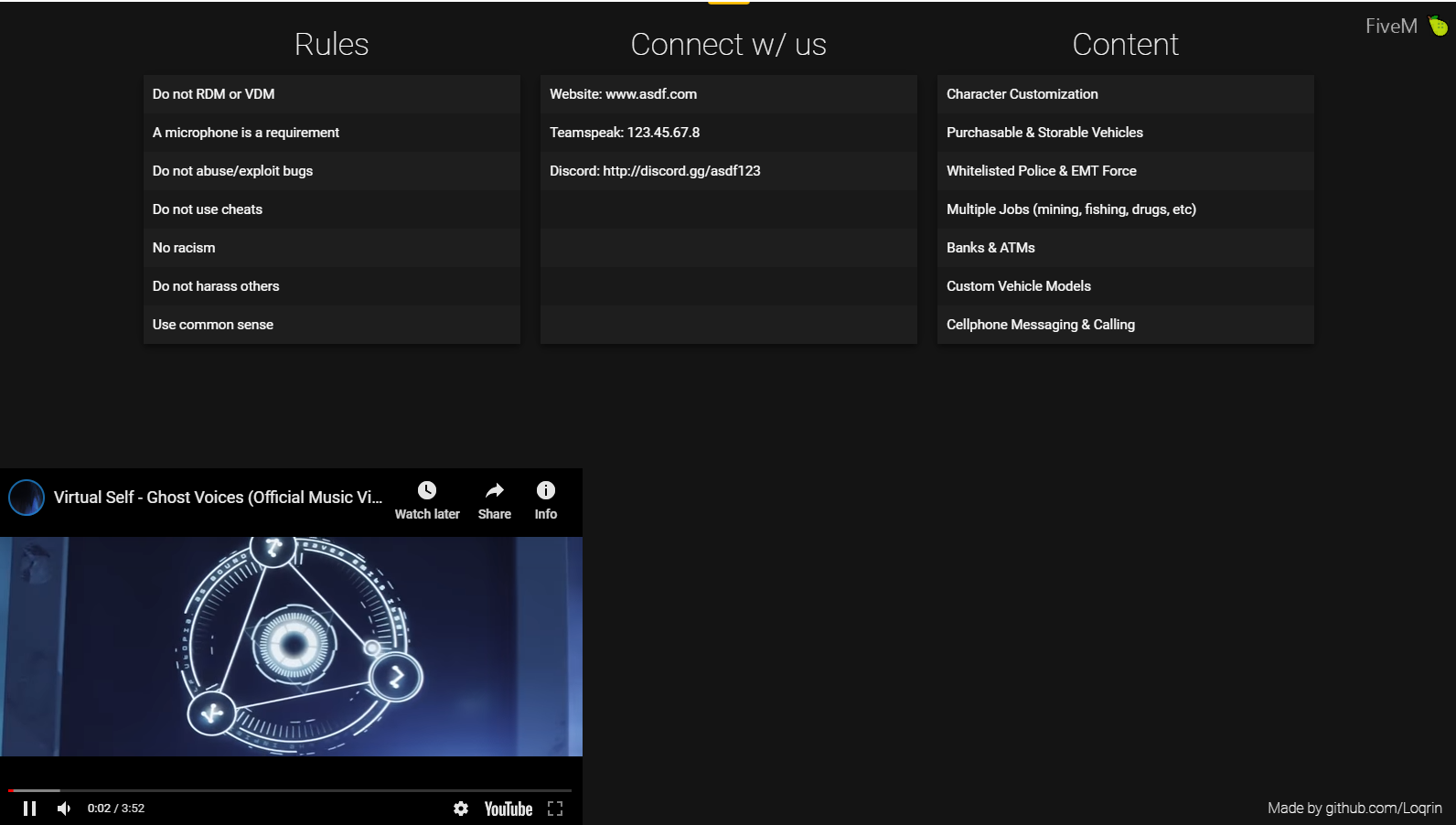This screenshot has width=1456, height=825.
Task: Click the channel avatar in video header
Action: coord(27,498)
